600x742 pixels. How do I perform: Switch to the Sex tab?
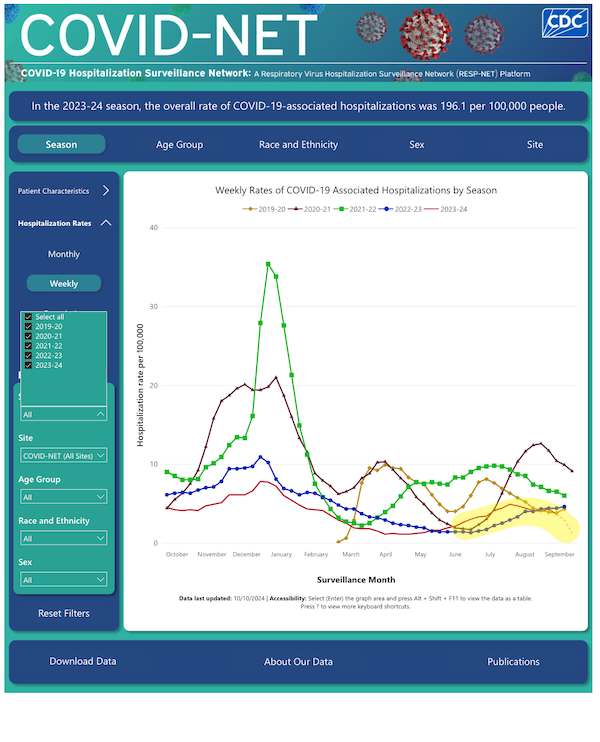click(416, 144)
